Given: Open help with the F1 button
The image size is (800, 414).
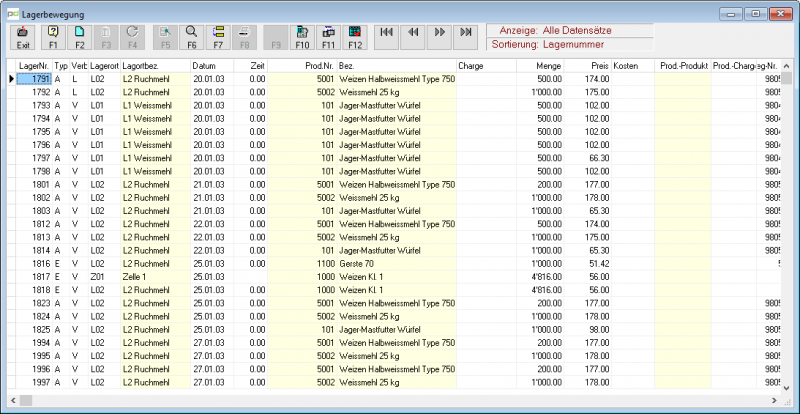Looking at the screenshot, I should click(53, 37).
